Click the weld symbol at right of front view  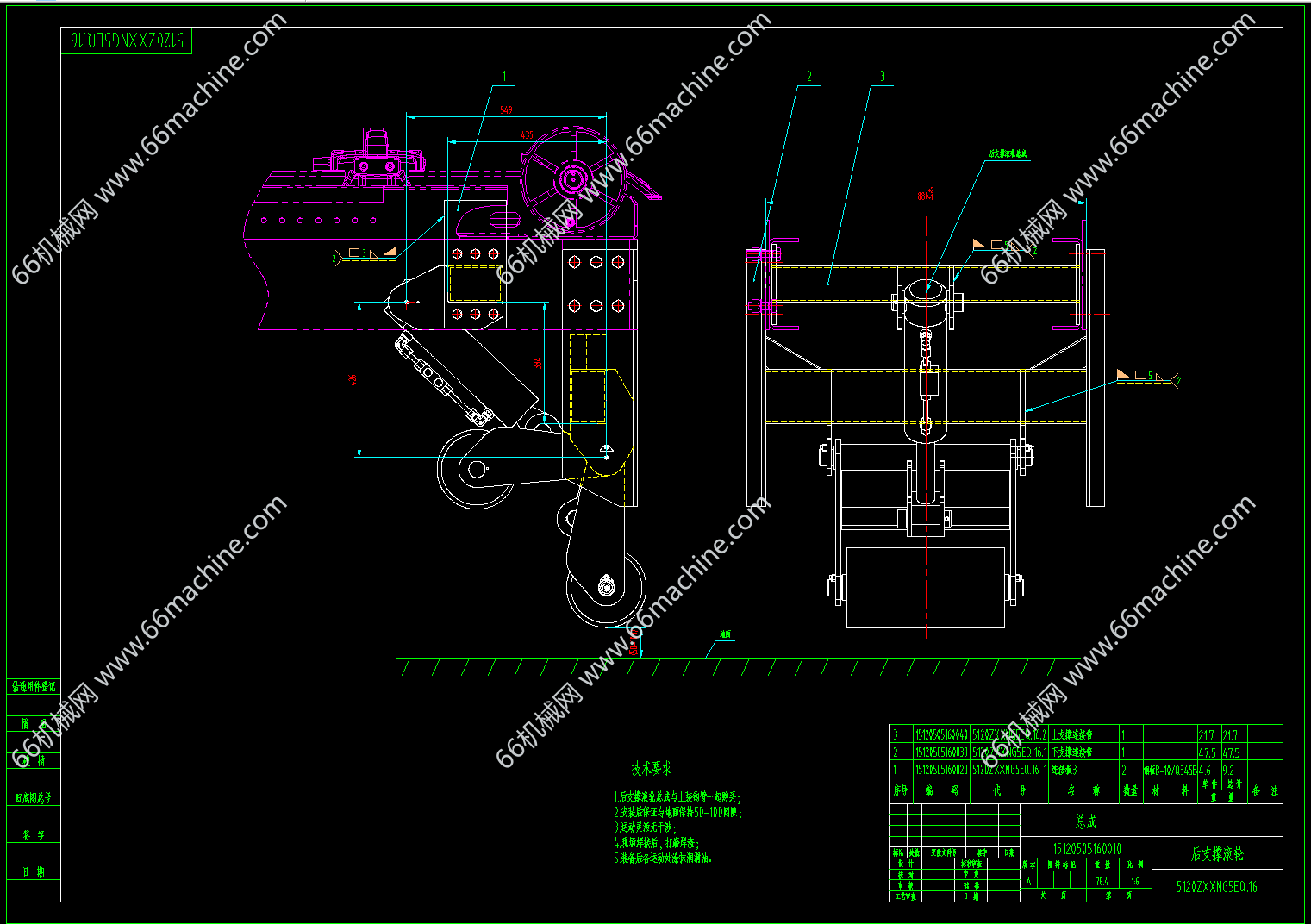[1146, 376]
